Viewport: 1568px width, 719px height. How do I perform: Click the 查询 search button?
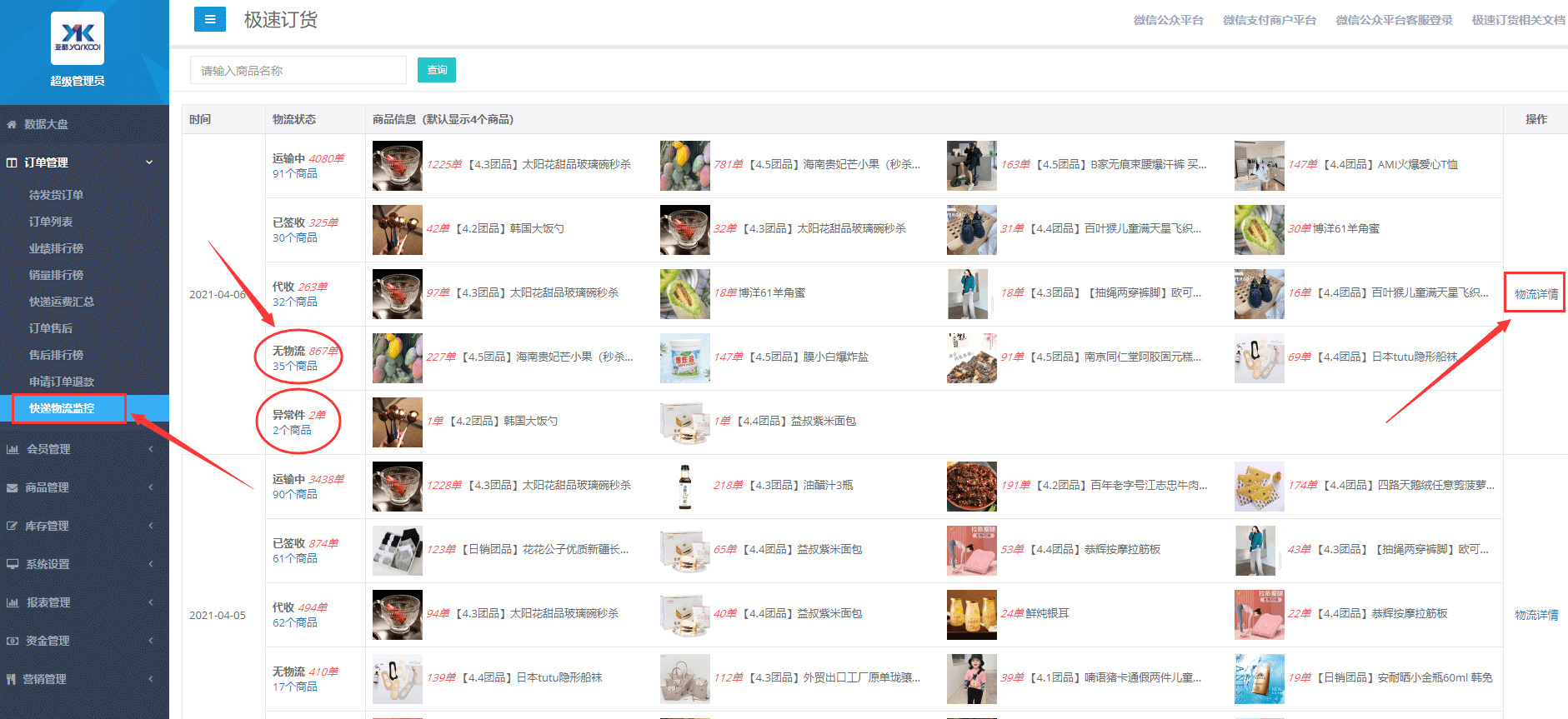click(x=437, y=70)
